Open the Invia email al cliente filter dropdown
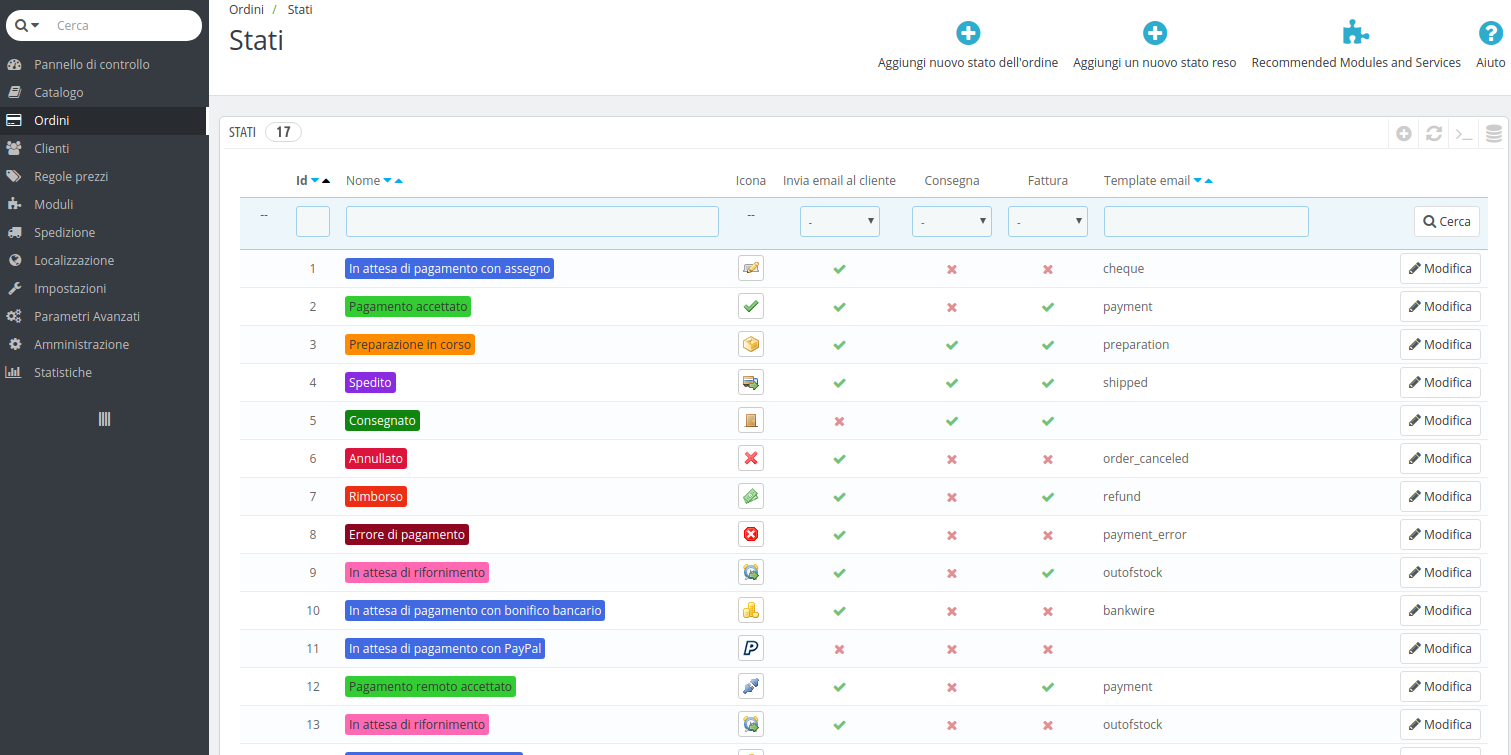Screen dimensions: 1511x755 tap(839, 221)
